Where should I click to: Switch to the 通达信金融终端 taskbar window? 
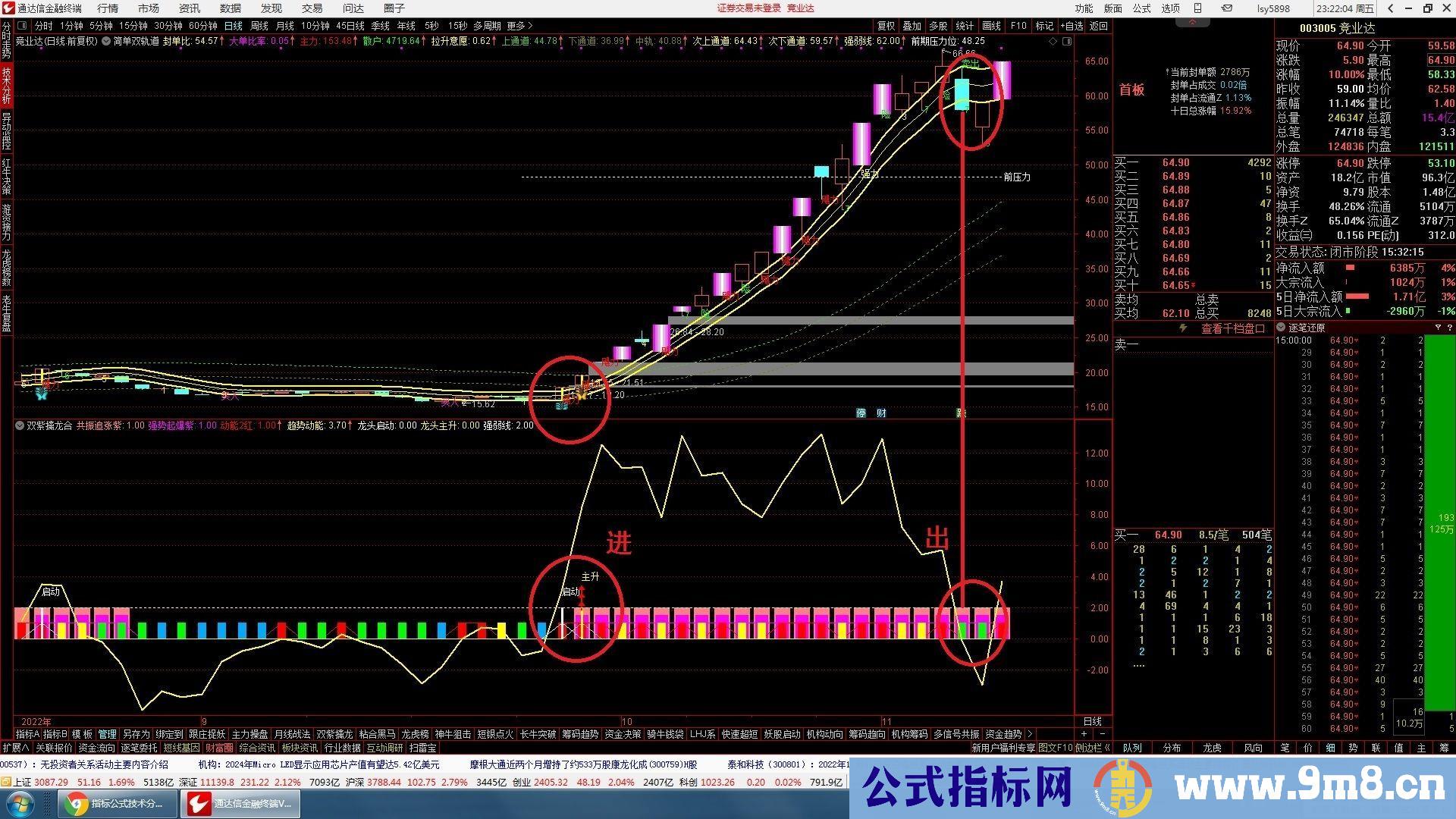[x=240, y=803]
